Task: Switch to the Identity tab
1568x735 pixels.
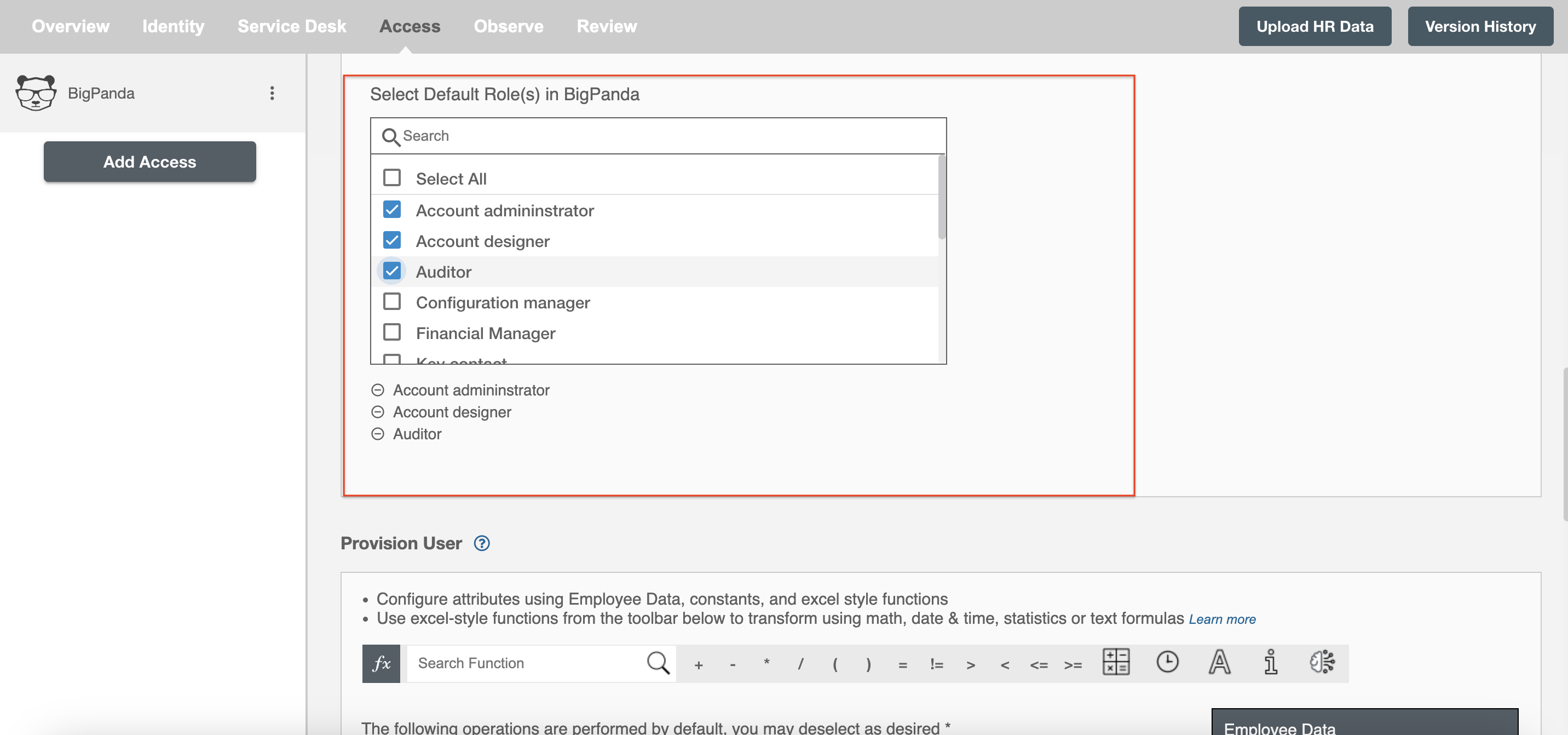Action: point(173,26)
